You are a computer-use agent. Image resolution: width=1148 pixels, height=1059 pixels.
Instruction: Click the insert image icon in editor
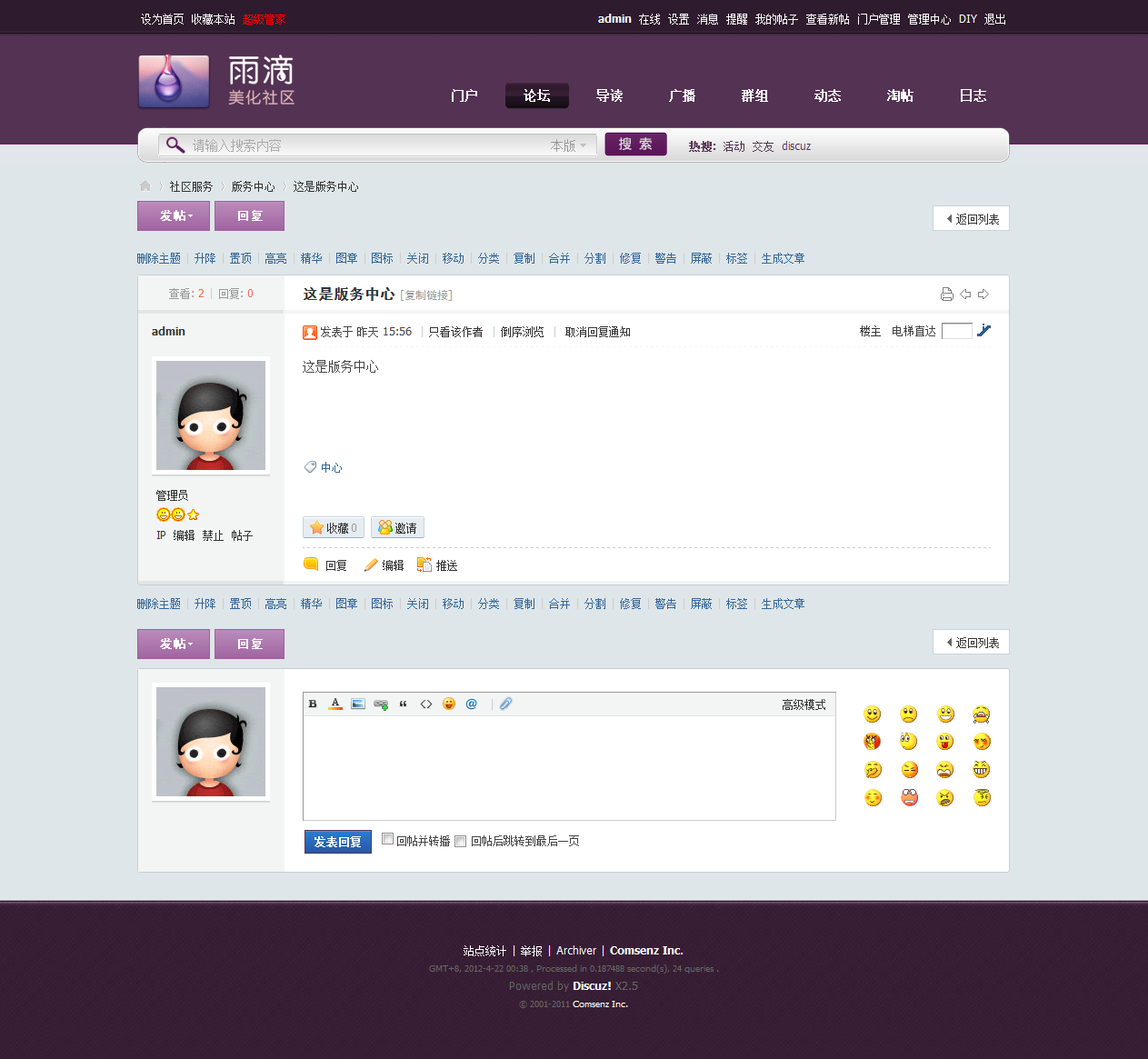coord(358,704)
